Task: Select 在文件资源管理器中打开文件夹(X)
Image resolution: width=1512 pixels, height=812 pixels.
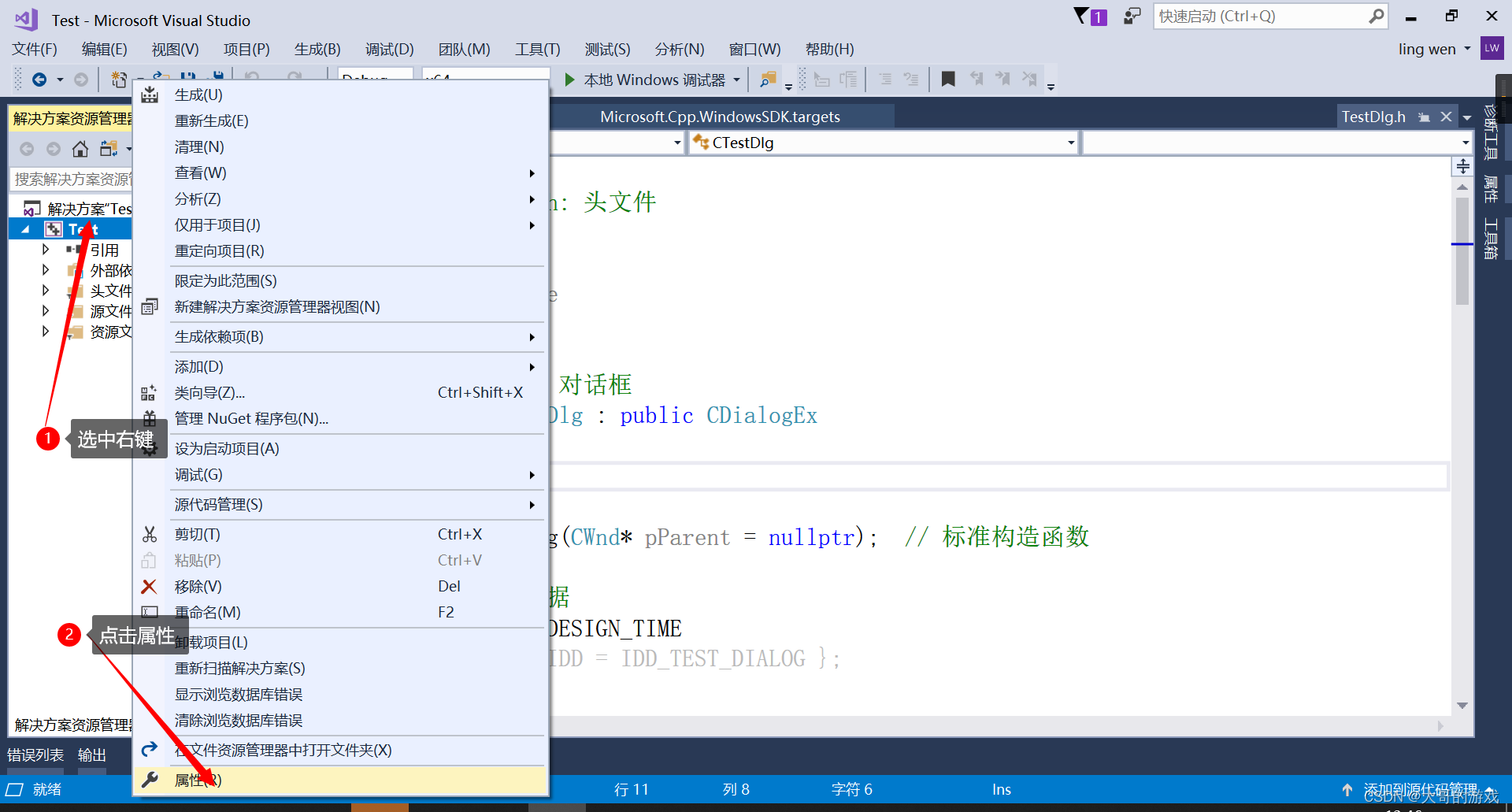Action: click(340, 751)
